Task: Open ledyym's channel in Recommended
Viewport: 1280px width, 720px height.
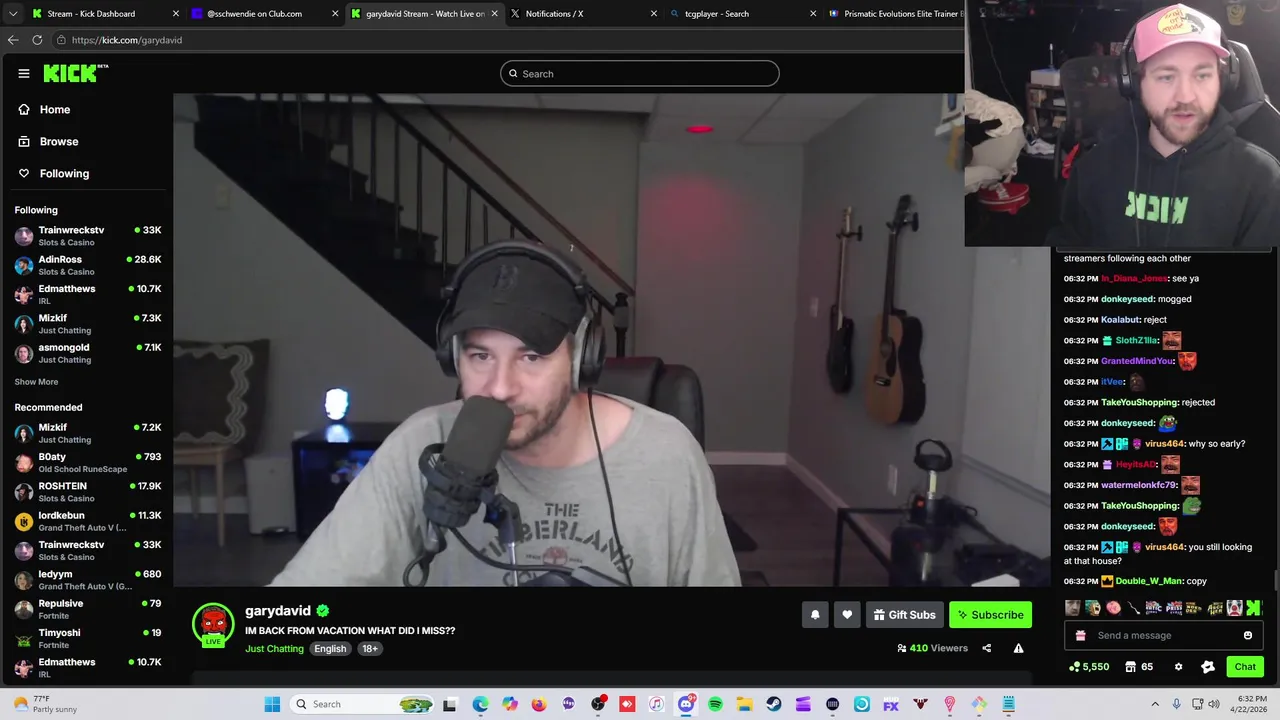Action: 88,580
